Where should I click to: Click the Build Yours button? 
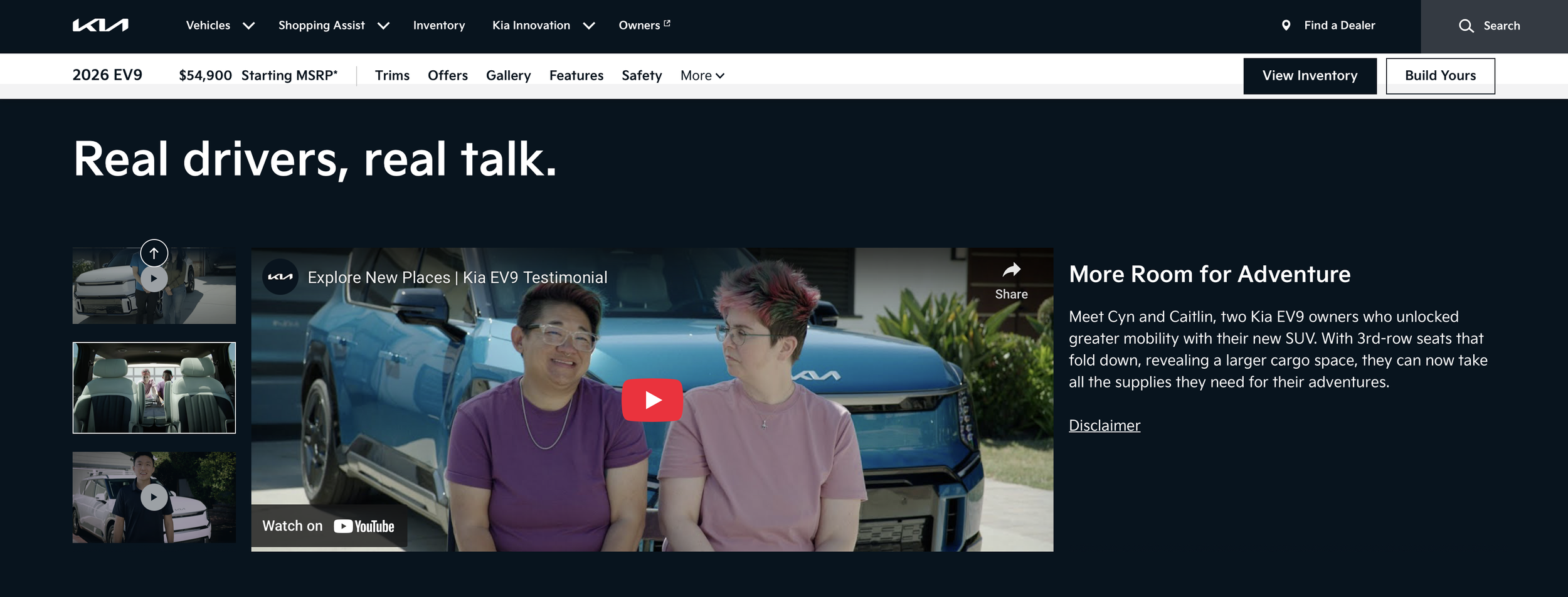tap(1440, 76)
